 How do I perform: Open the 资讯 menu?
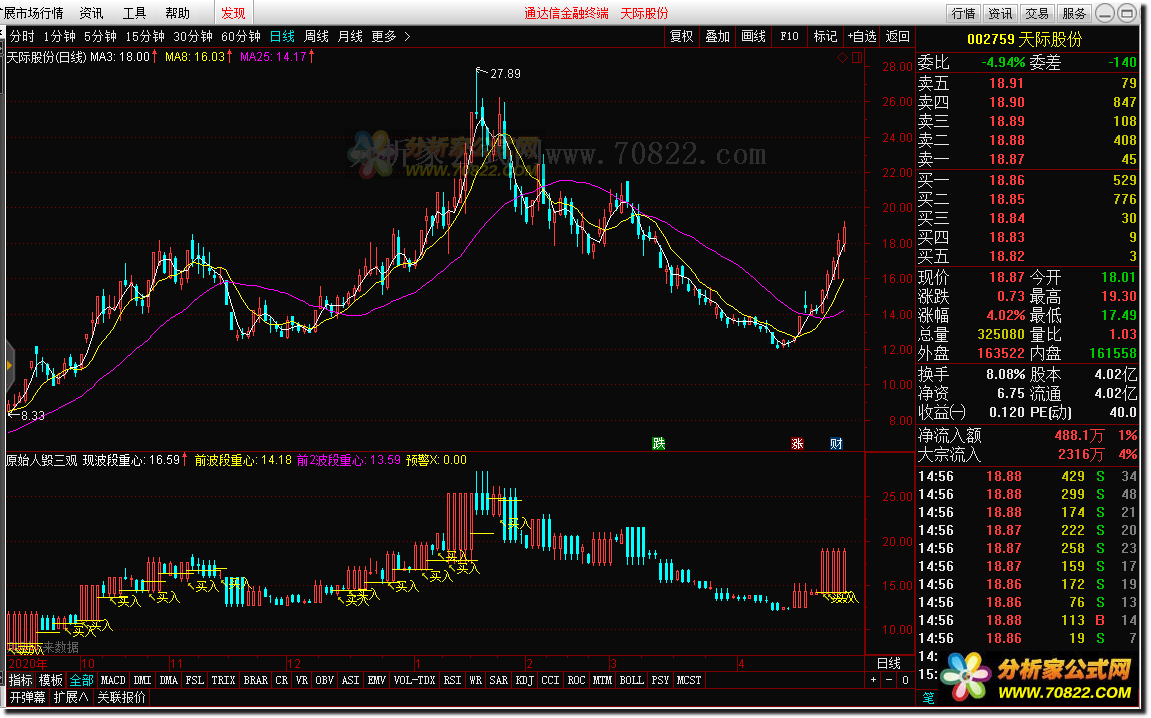92,13
